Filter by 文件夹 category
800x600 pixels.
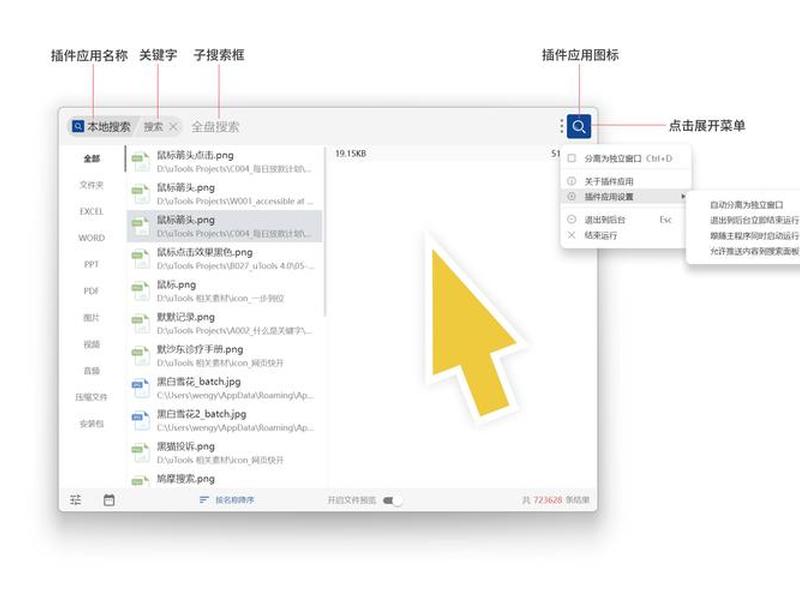(x=92, y=185)
